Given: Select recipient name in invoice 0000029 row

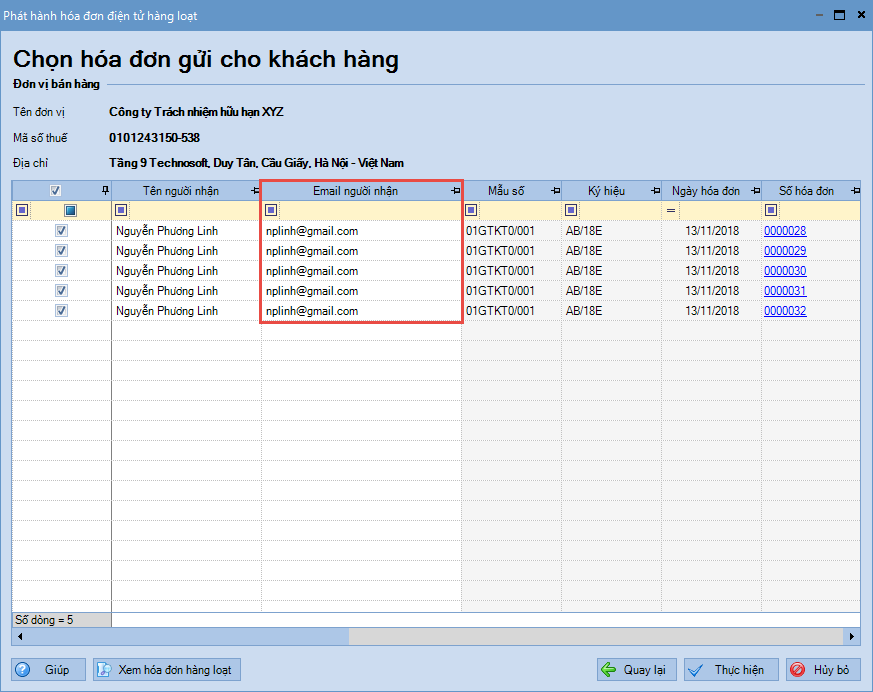Looking at the screenshot, I should point(187,251).
